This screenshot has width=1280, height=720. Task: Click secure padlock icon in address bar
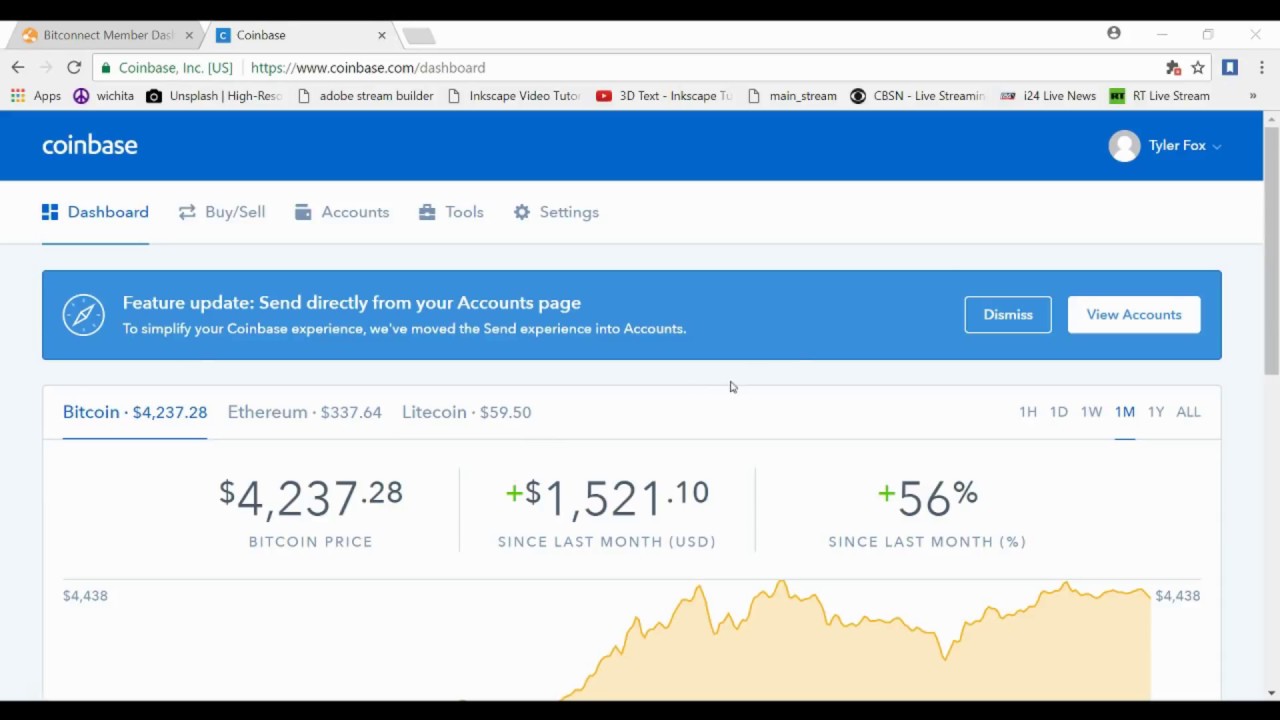(106, 68)
